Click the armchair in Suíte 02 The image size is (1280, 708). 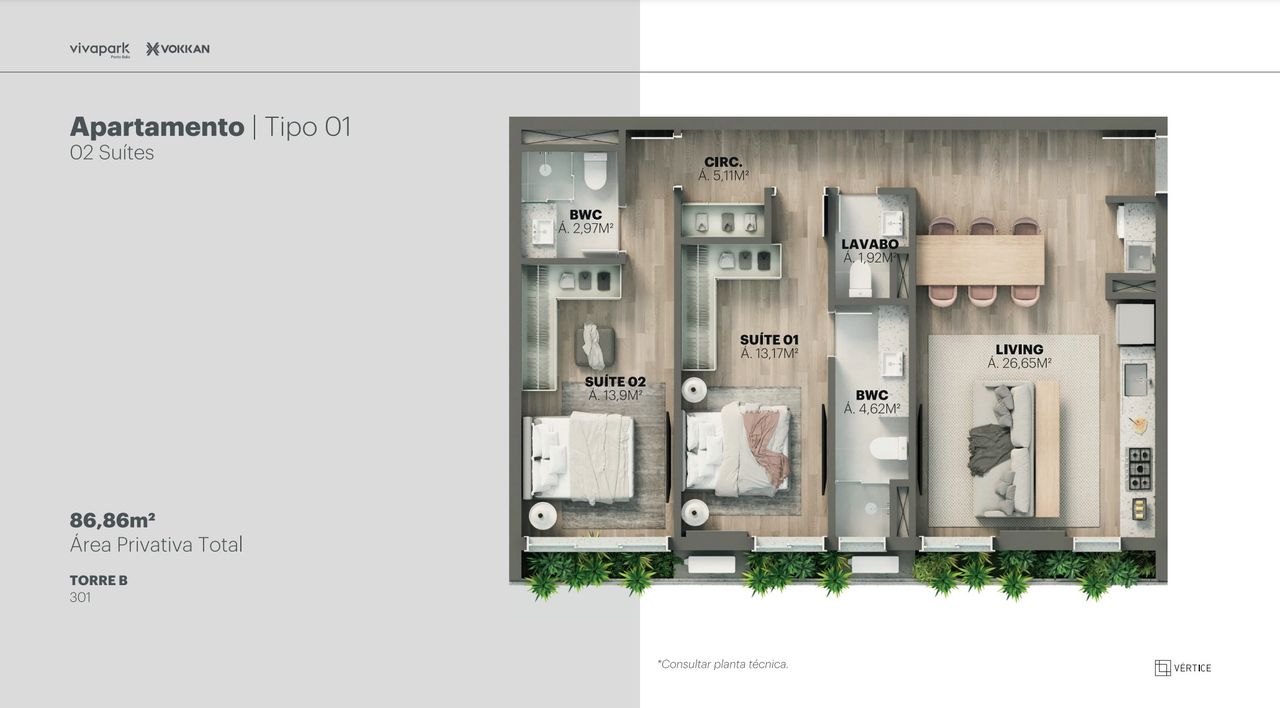point(593,346)
